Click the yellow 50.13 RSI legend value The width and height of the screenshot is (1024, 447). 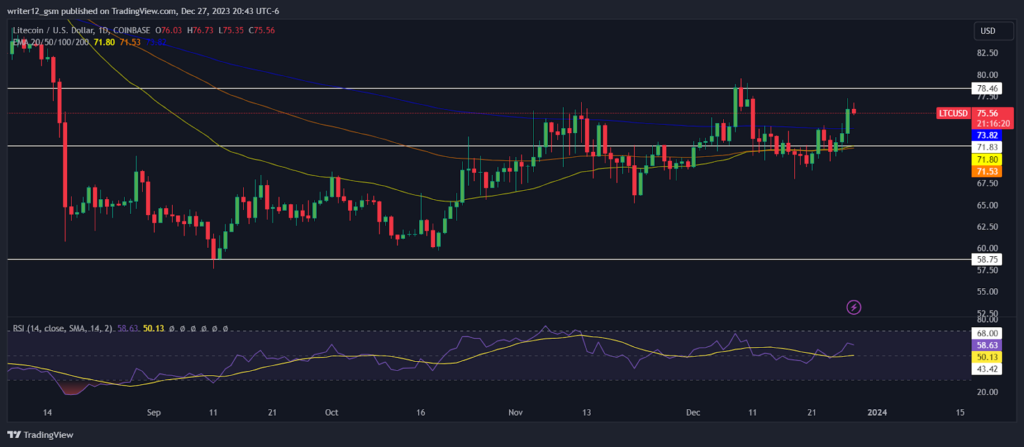click(153, 329)
